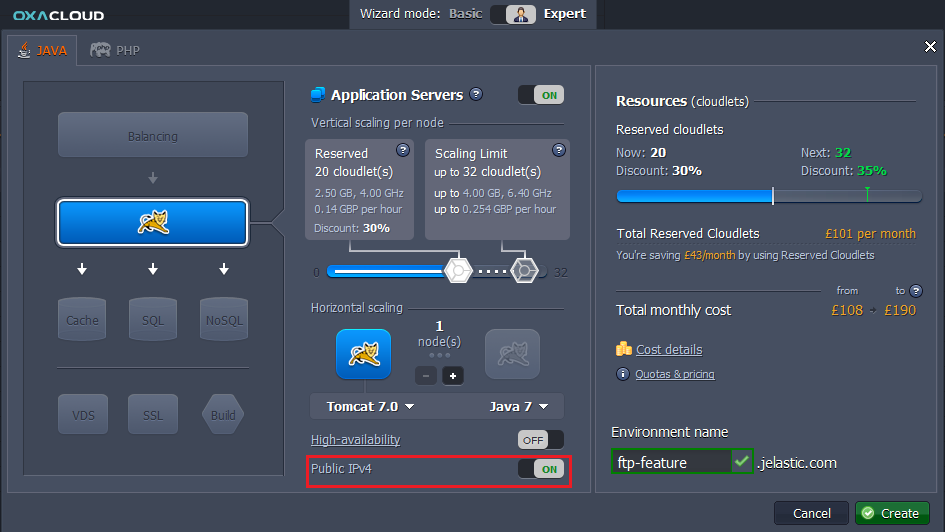Turn off the Application Servers switch
The width and height of the screenshot is (945, 532).
(541, 95)
